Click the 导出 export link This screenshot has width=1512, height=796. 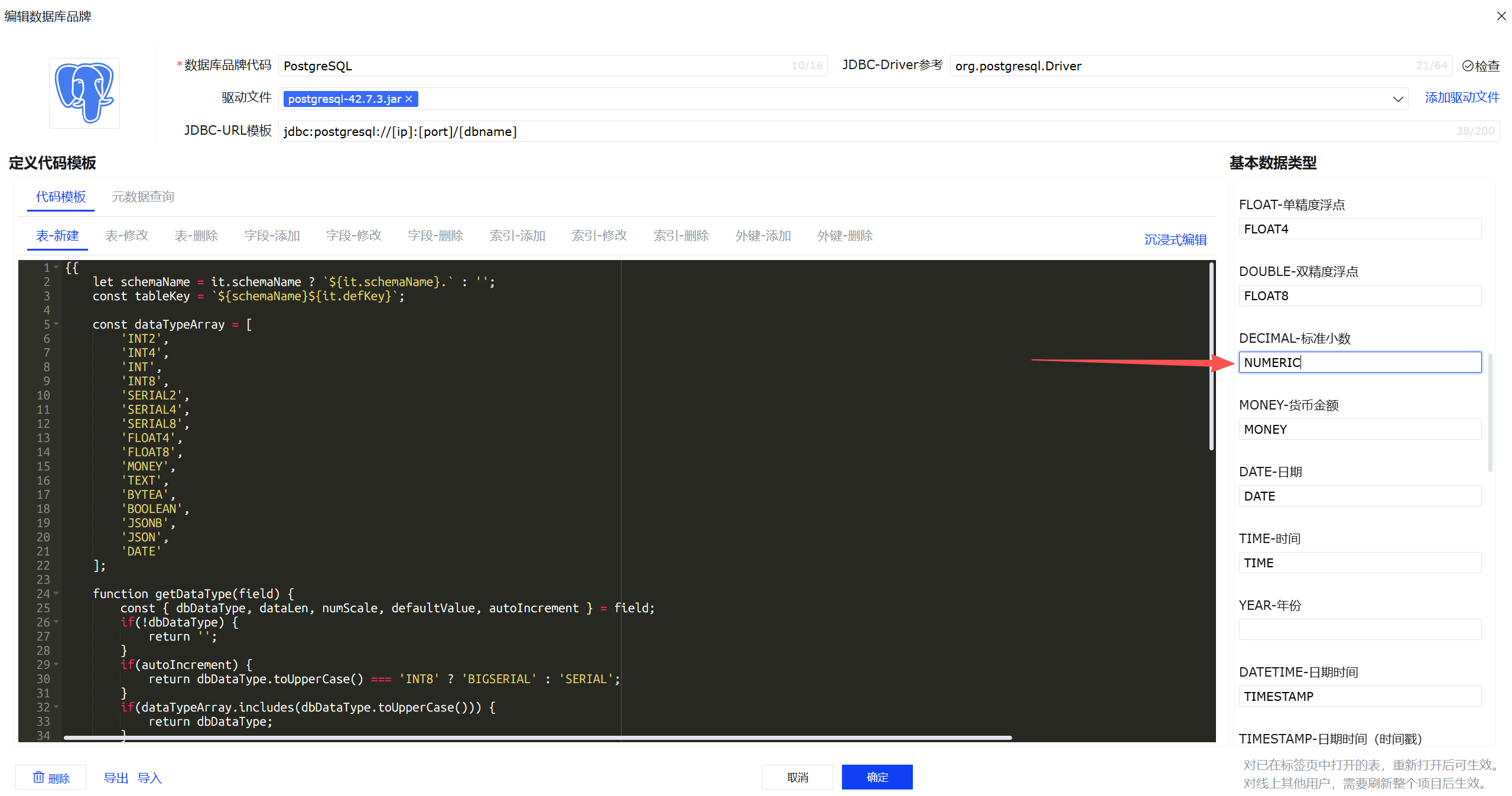click(x=116, y=778)
